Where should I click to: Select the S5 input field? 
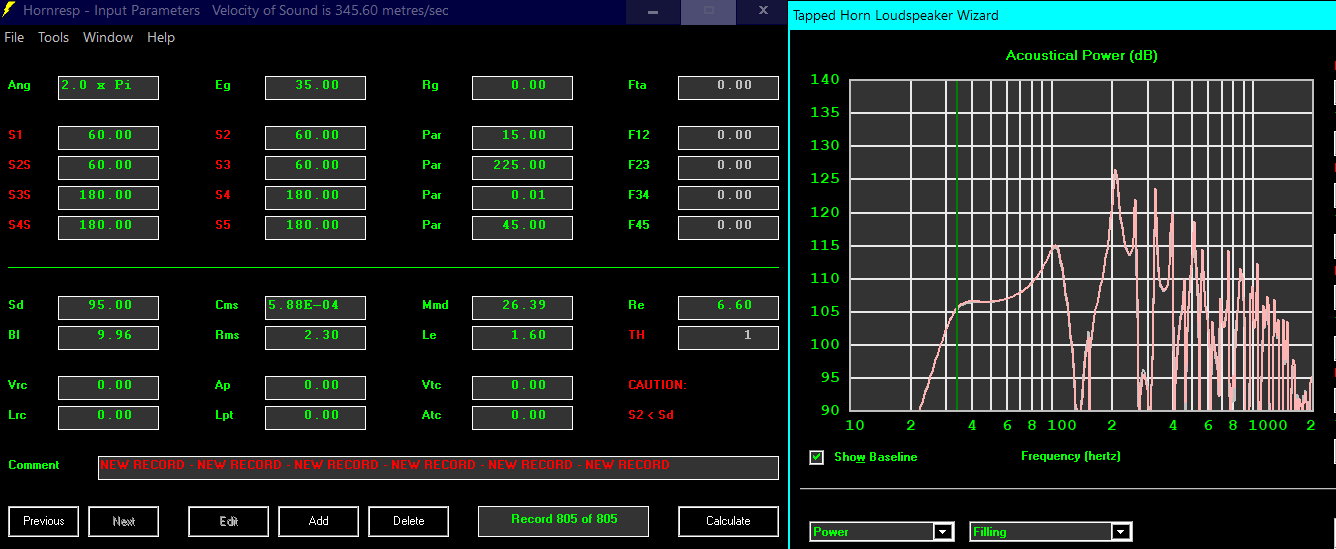coord(315,227)
